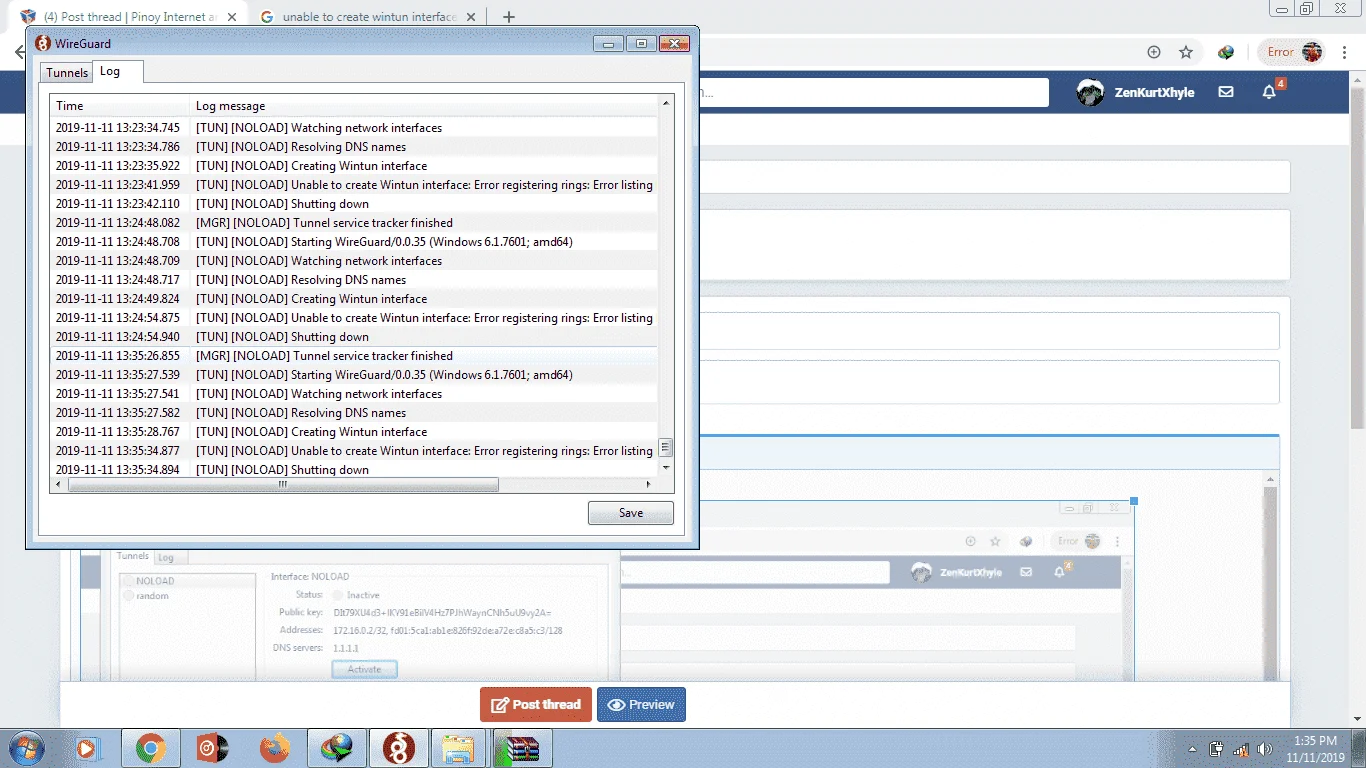1366x768 pixels.
Task: Select the 13:23:41.959 Unable to create Wintun row
Action: click(354, 185)
